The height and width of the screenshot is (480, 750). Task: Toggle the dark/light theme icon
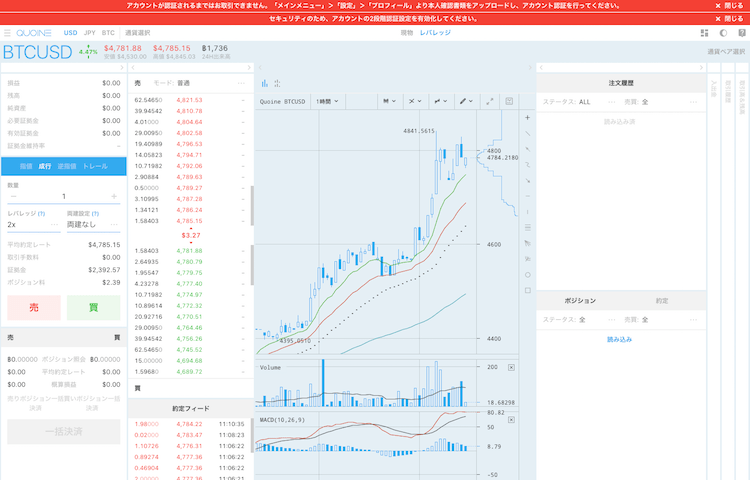(x=723, y=33)
